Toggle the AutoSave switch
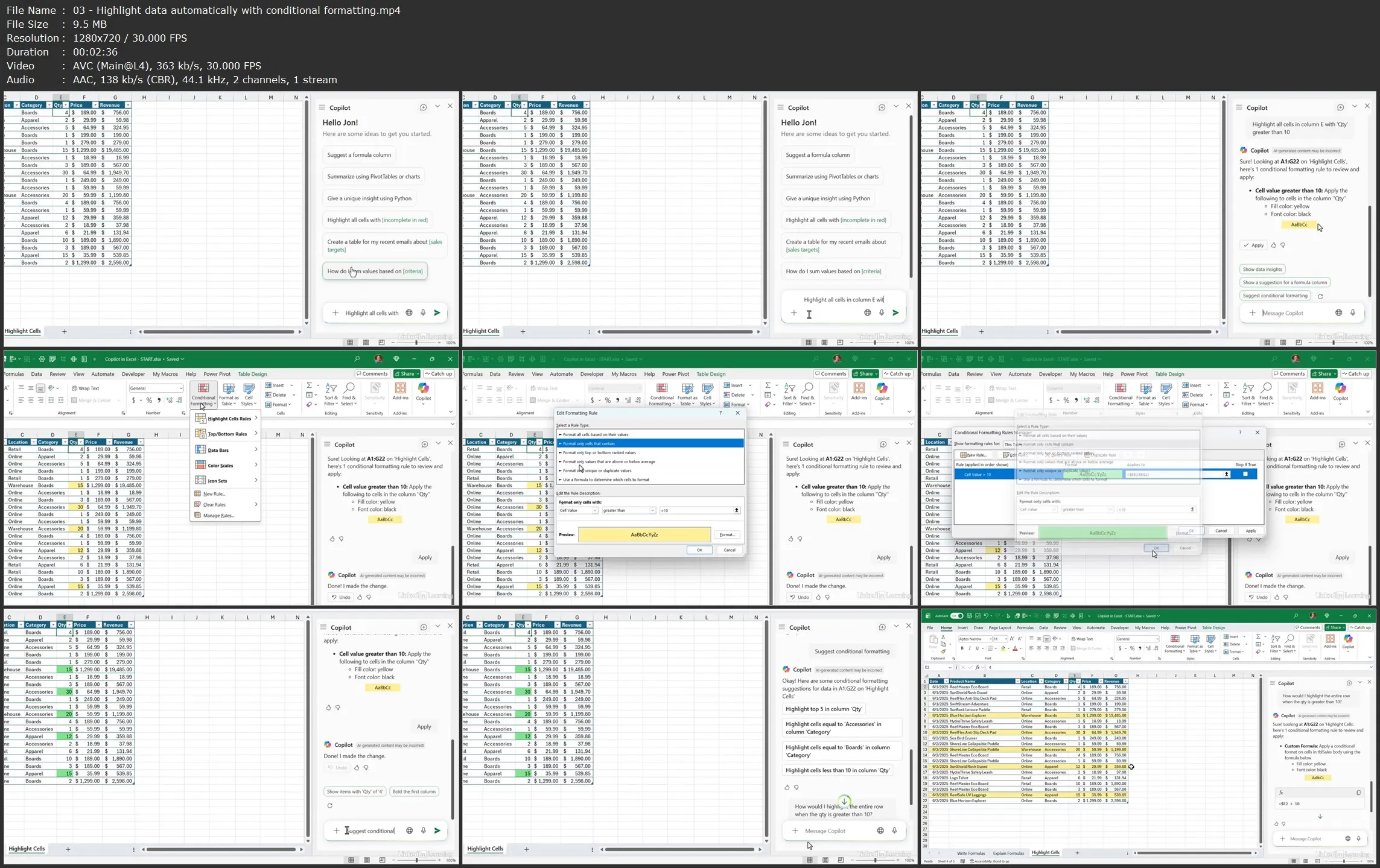This screenshot has height=868, width=1380. tap(956, 616)
